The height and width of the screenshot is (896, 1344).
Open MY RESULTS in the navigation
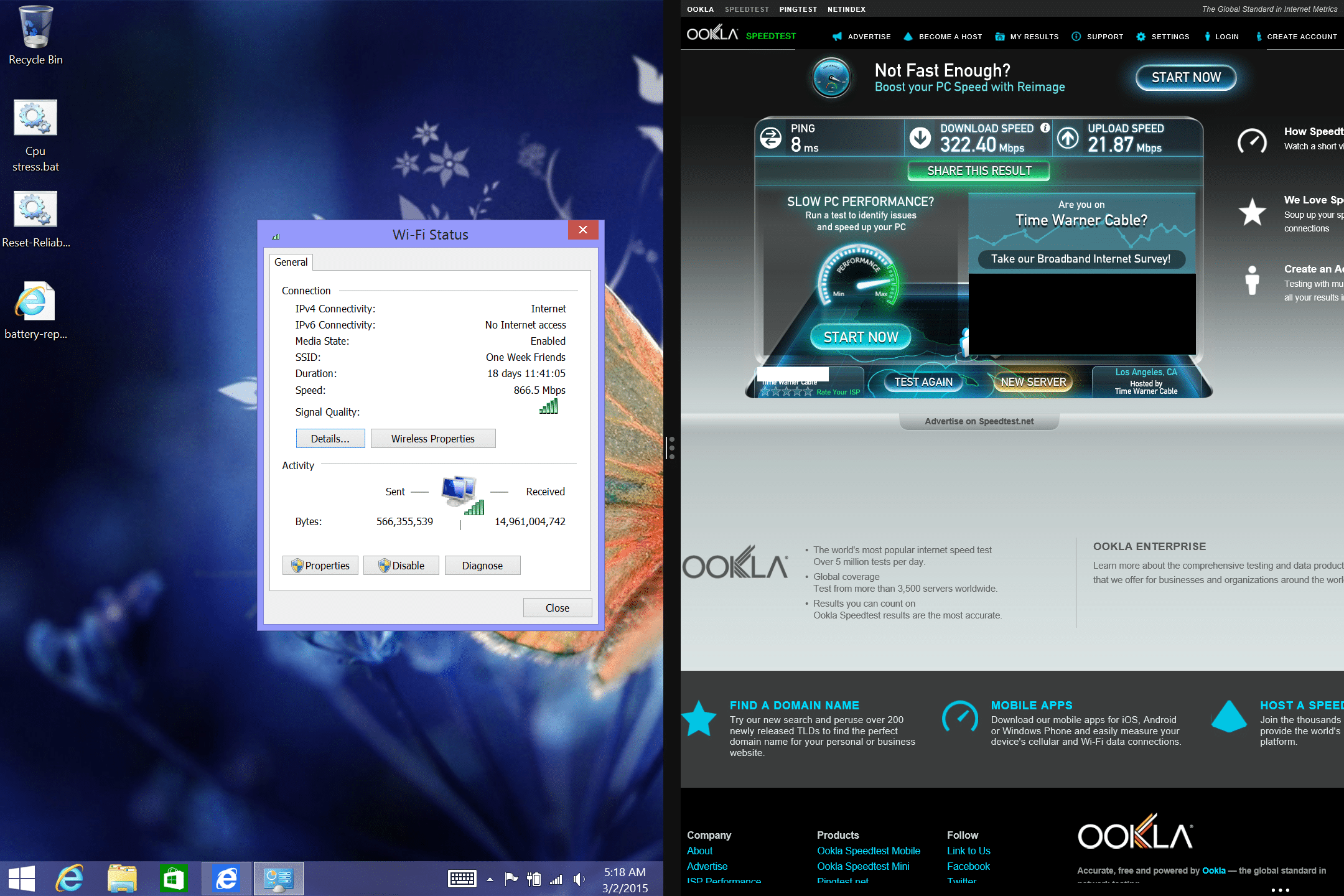click(1027, 37)
